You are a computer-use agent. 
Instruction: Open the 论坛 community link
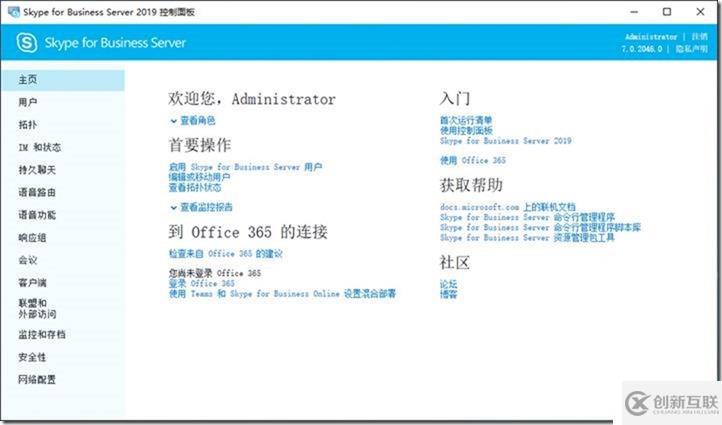448,284
